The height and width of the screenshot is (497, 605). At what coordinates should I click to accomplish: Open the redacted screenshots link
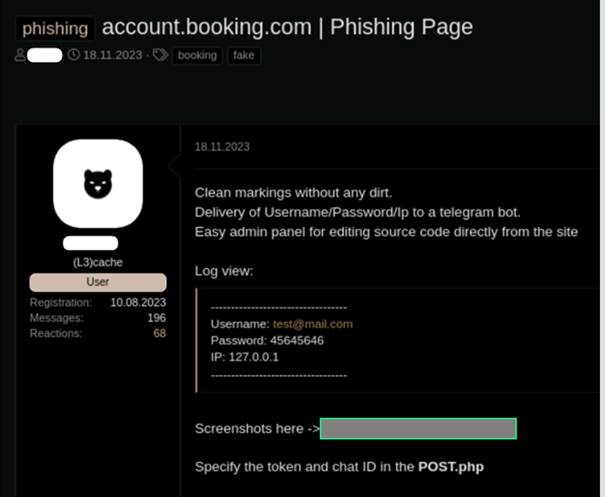pyautogui.click(x=418, y=429)
